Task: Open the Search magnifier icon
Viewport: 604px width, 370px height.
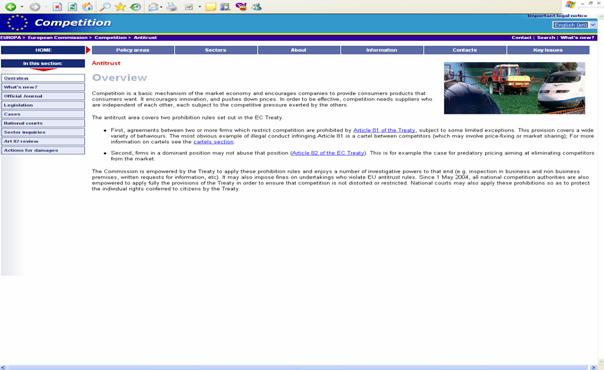Action: pyautogui.click(x=104, y=7)
